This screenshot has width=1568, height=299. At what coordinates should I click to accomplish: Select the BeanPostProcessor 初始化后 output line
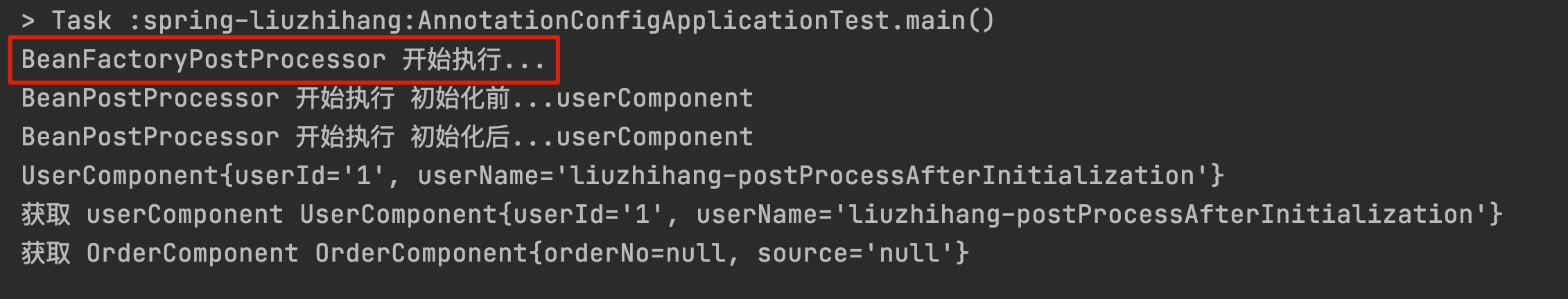[x=387, y=137]
